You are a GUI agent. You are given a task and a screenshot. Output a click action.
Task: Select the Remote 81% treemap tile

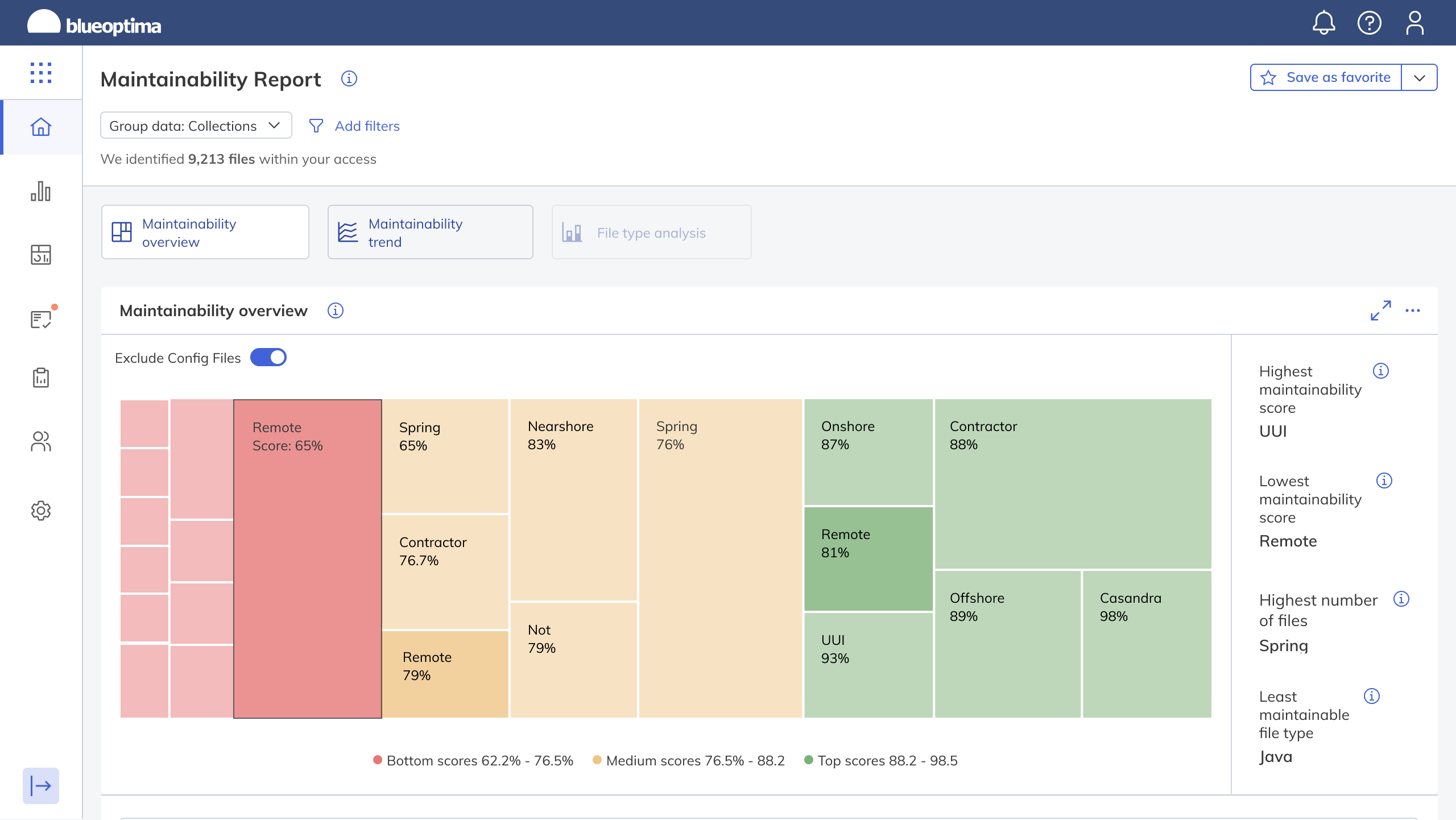[x=868, y=559]
